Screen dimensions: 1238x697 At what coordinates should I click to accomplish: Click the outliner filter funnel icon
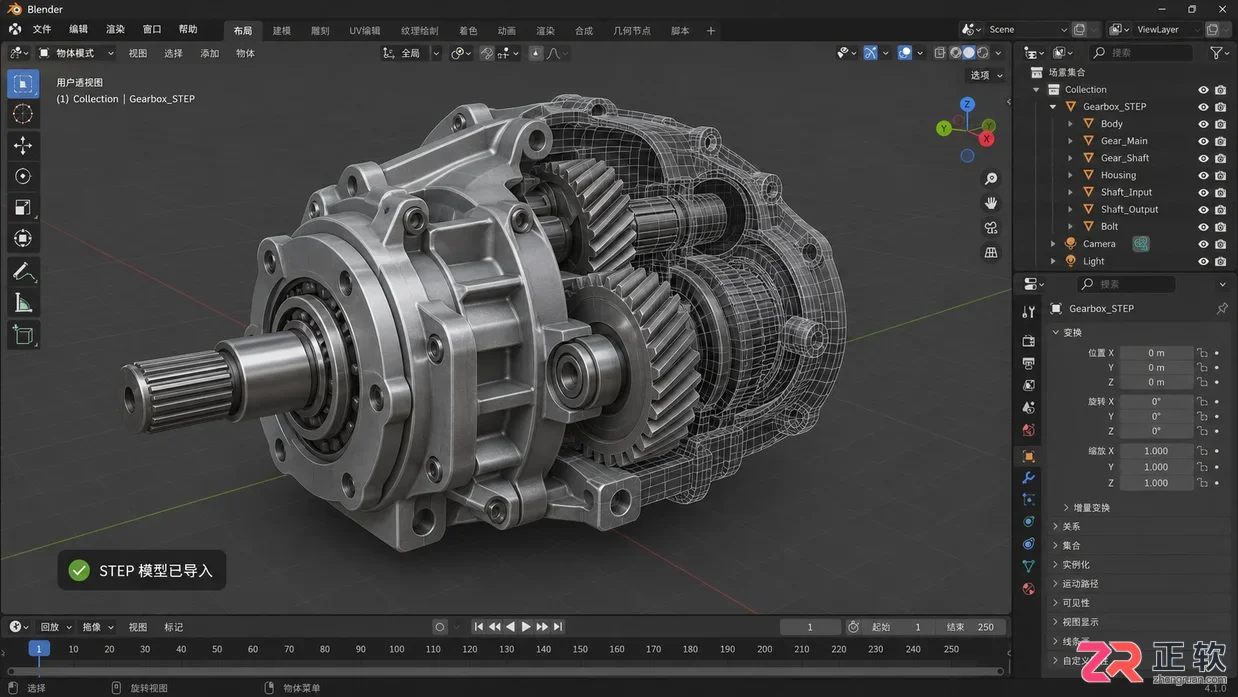click(x=1216, y=53)
